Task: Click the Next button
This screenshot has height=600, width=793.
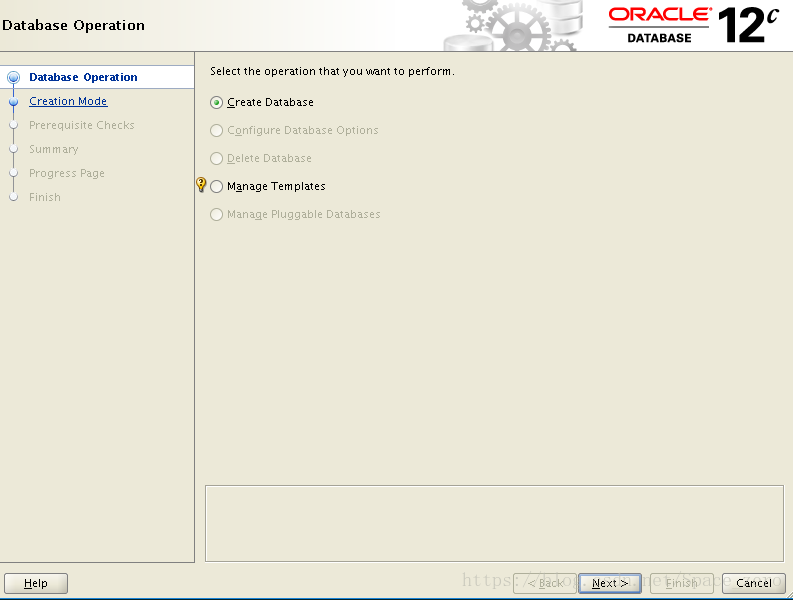Action: 610,583
